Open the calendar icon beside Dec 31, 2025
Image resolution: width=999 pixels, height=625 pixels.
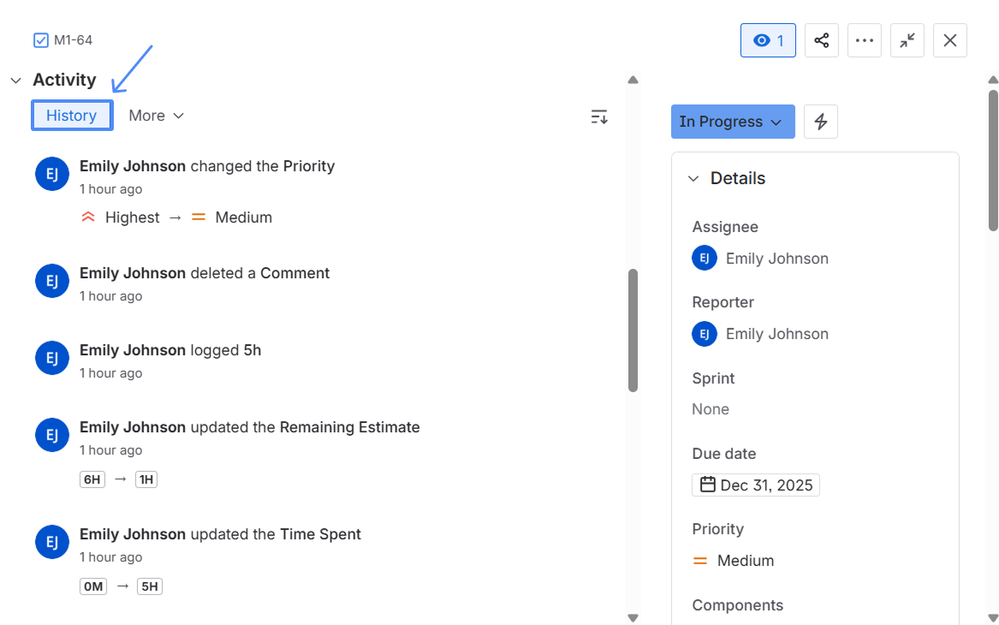tap(709, 484)
